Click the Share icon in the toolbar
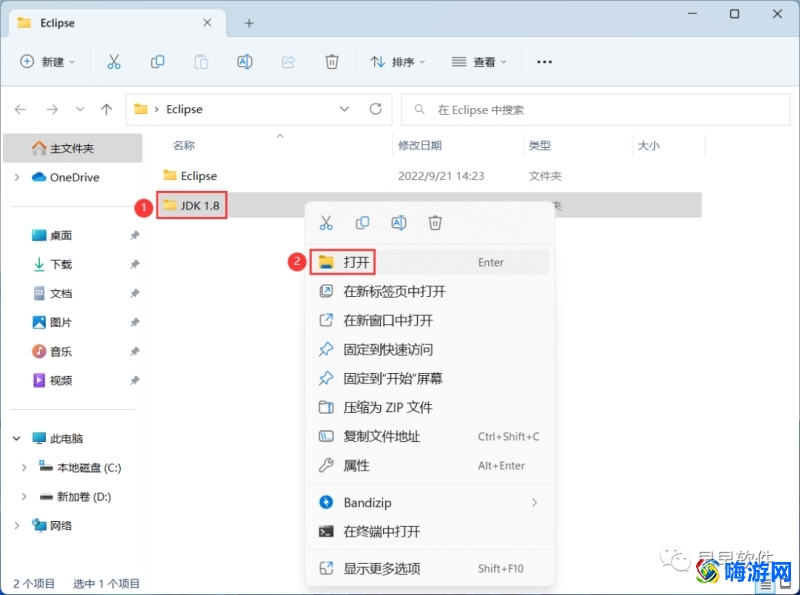 pos(288,62)
